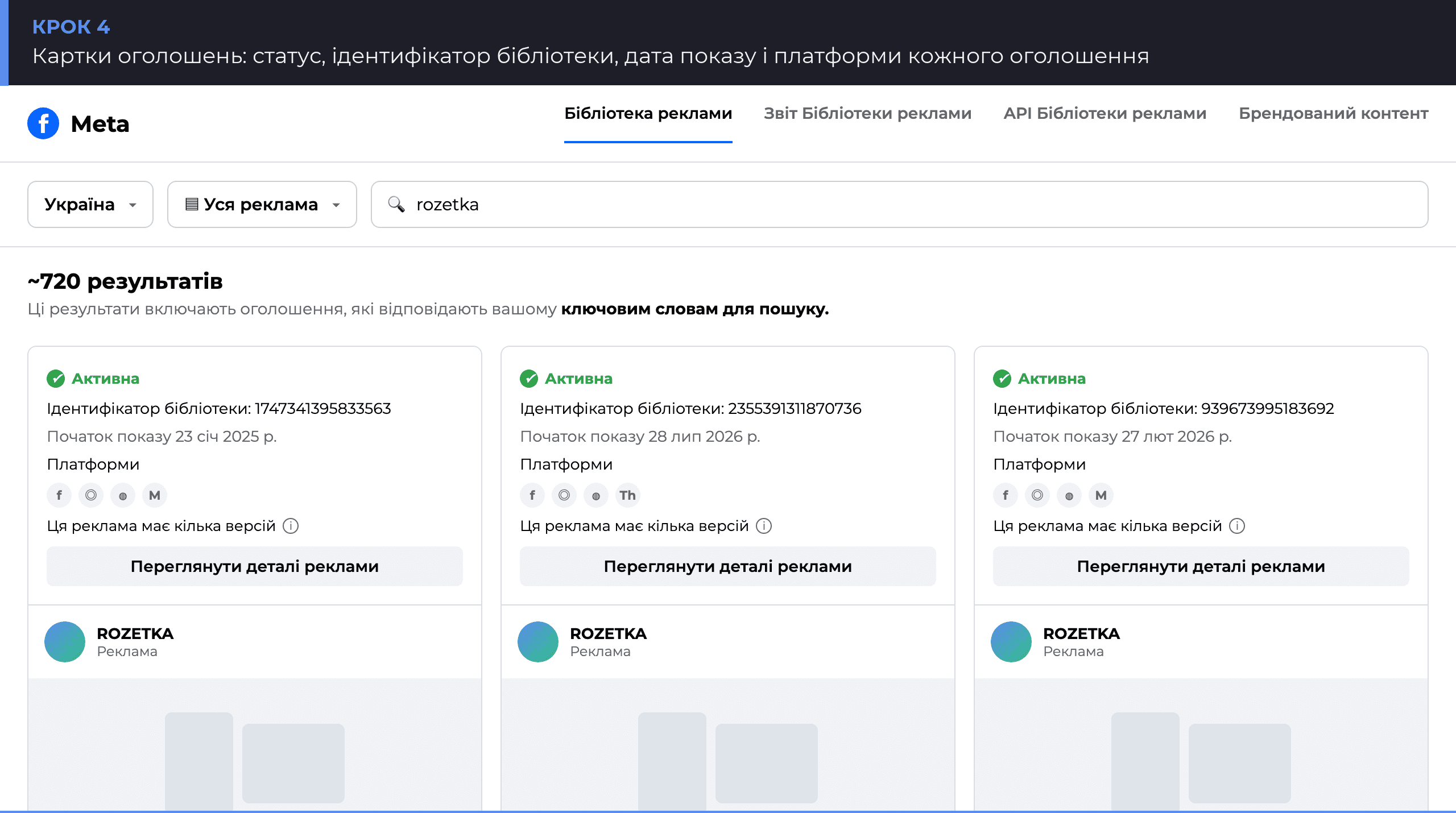
Task: Open the Україна country dropdown
Action: [x=90, y=205]
